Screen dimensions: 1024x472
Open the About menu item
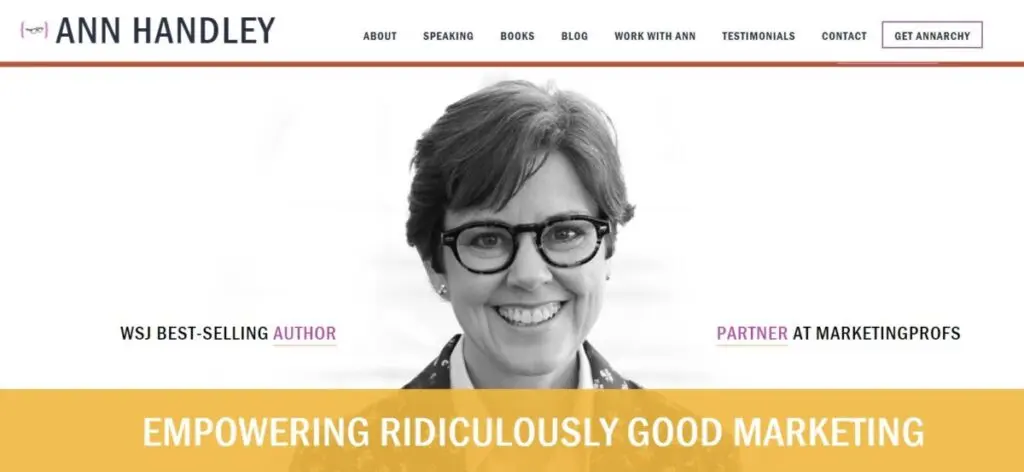click(380, 36)
